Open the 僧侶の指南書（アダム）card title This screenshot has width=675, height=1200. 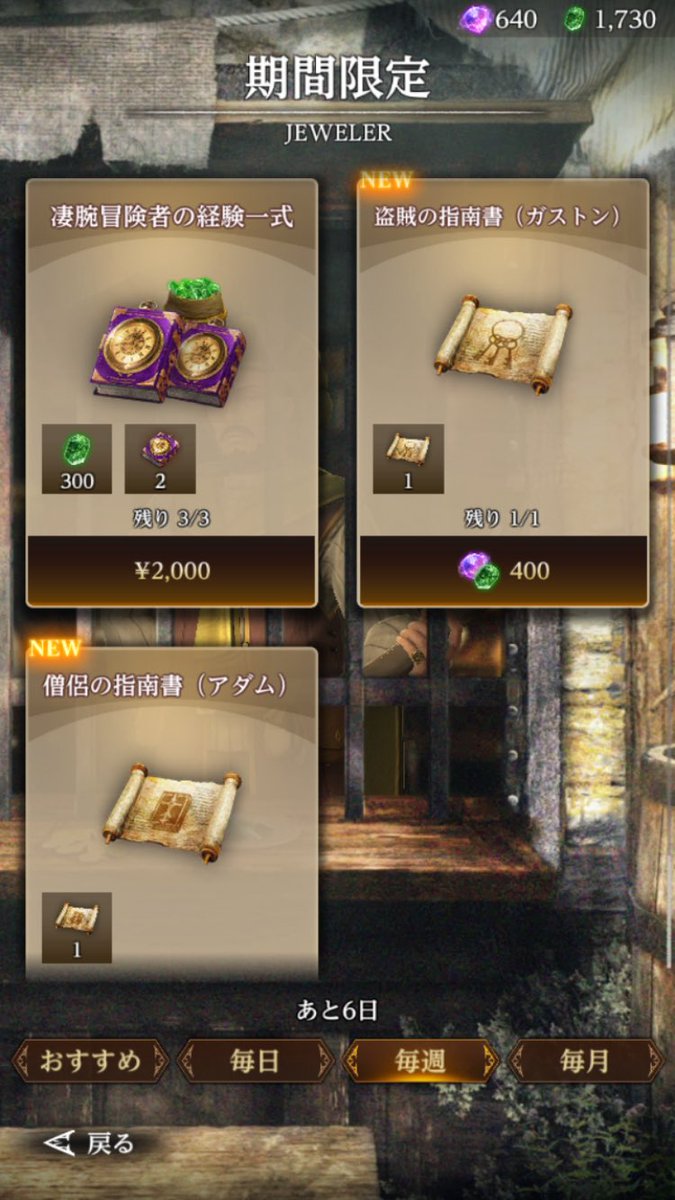pyautogui.click(x=172, y=685)
